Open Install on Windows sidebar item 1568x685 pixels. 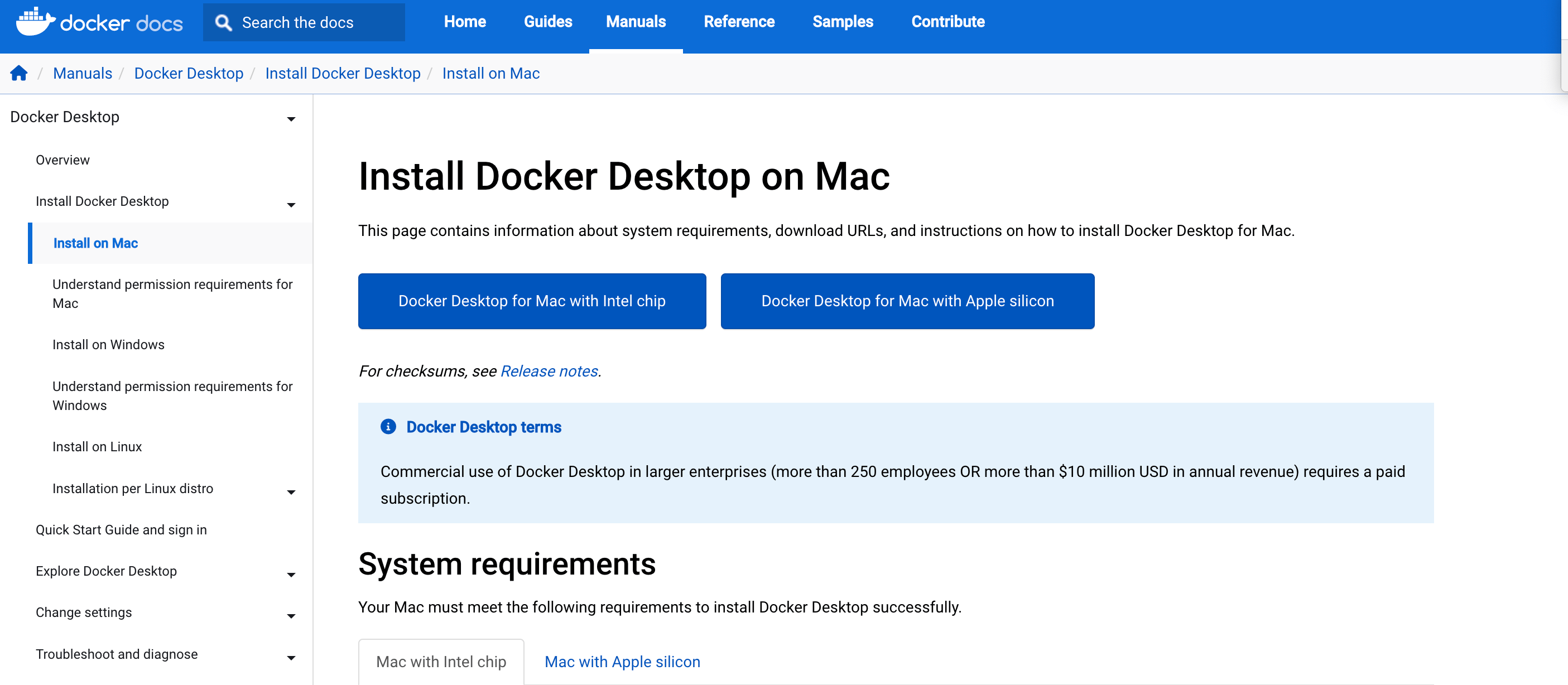click(108, 344)
